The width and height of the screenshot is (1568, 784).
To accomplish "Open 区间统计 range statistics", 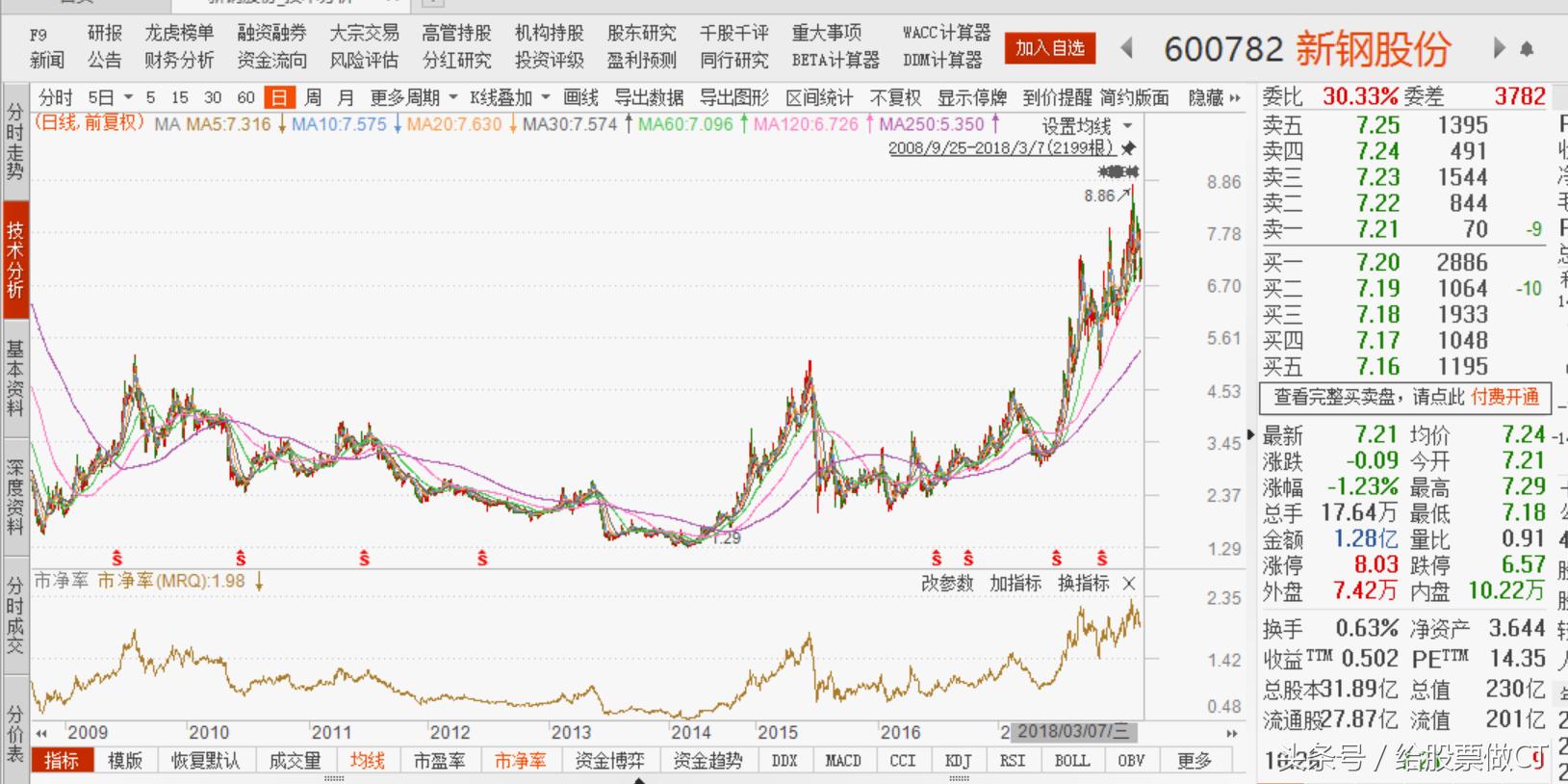I will click(819, 98).
